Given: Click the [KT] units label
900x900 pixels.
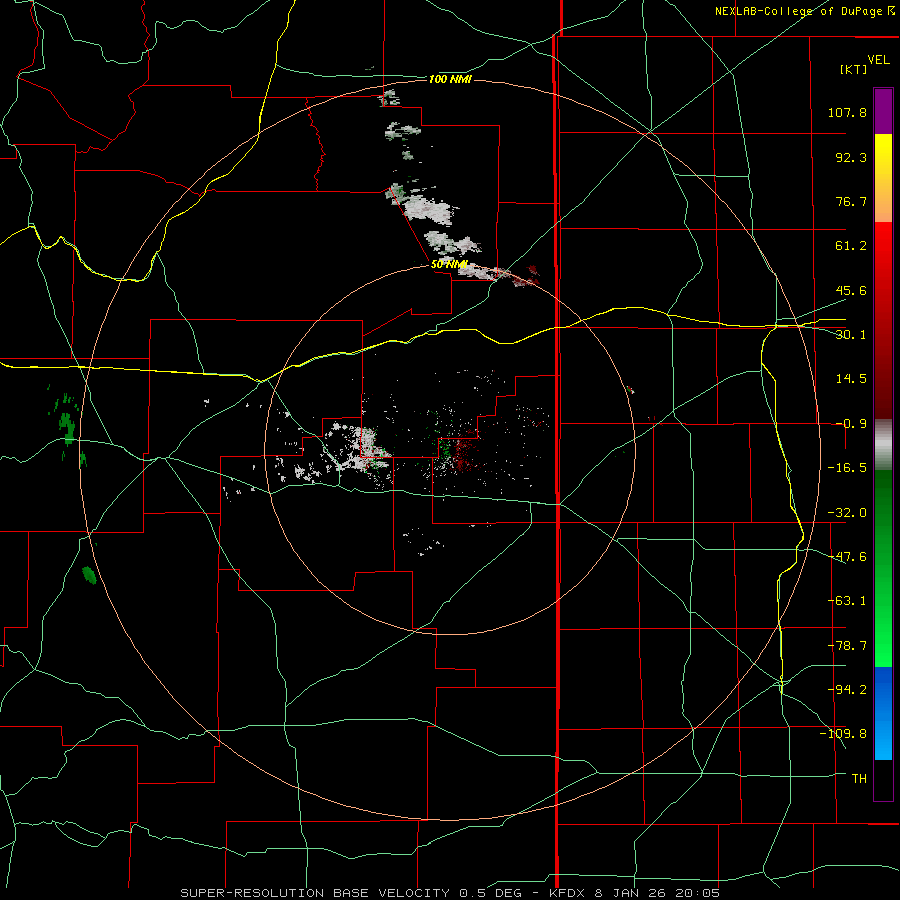Looking at the screenshot, I should click(x=854, y=69).
